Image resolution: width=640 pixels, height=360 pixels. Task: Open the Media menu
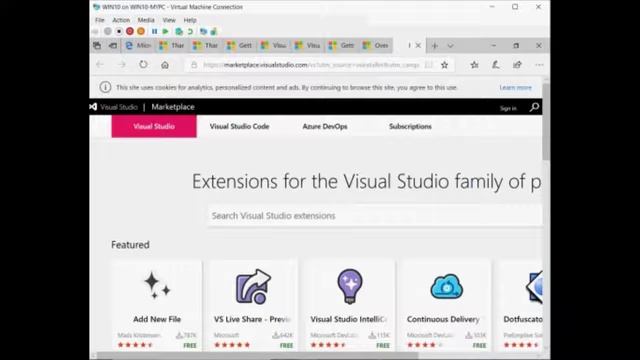[146, 20]
